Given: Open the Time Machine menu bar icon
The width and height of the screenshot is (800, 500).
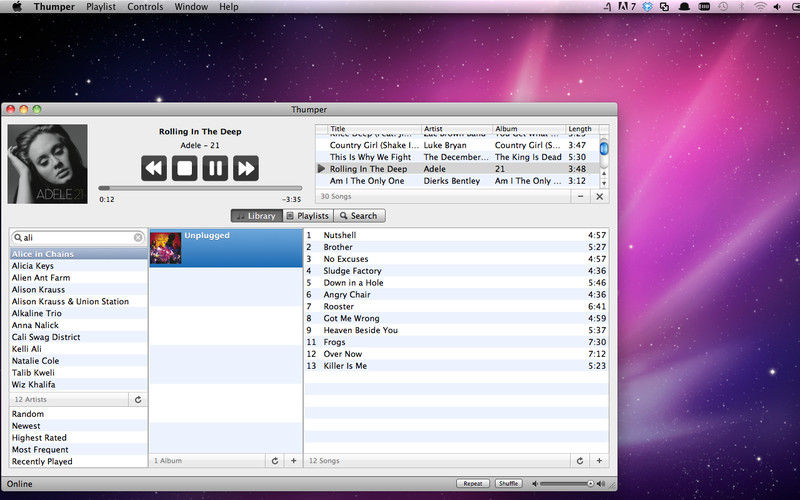Looking at the screenshot, I should point(723,7).
